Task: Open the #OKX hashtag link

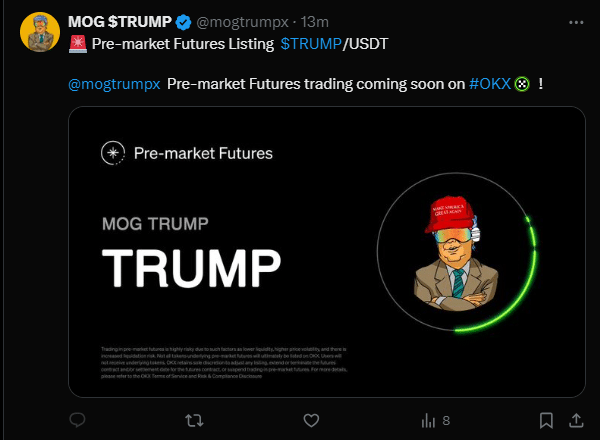Action: (491, 84)
